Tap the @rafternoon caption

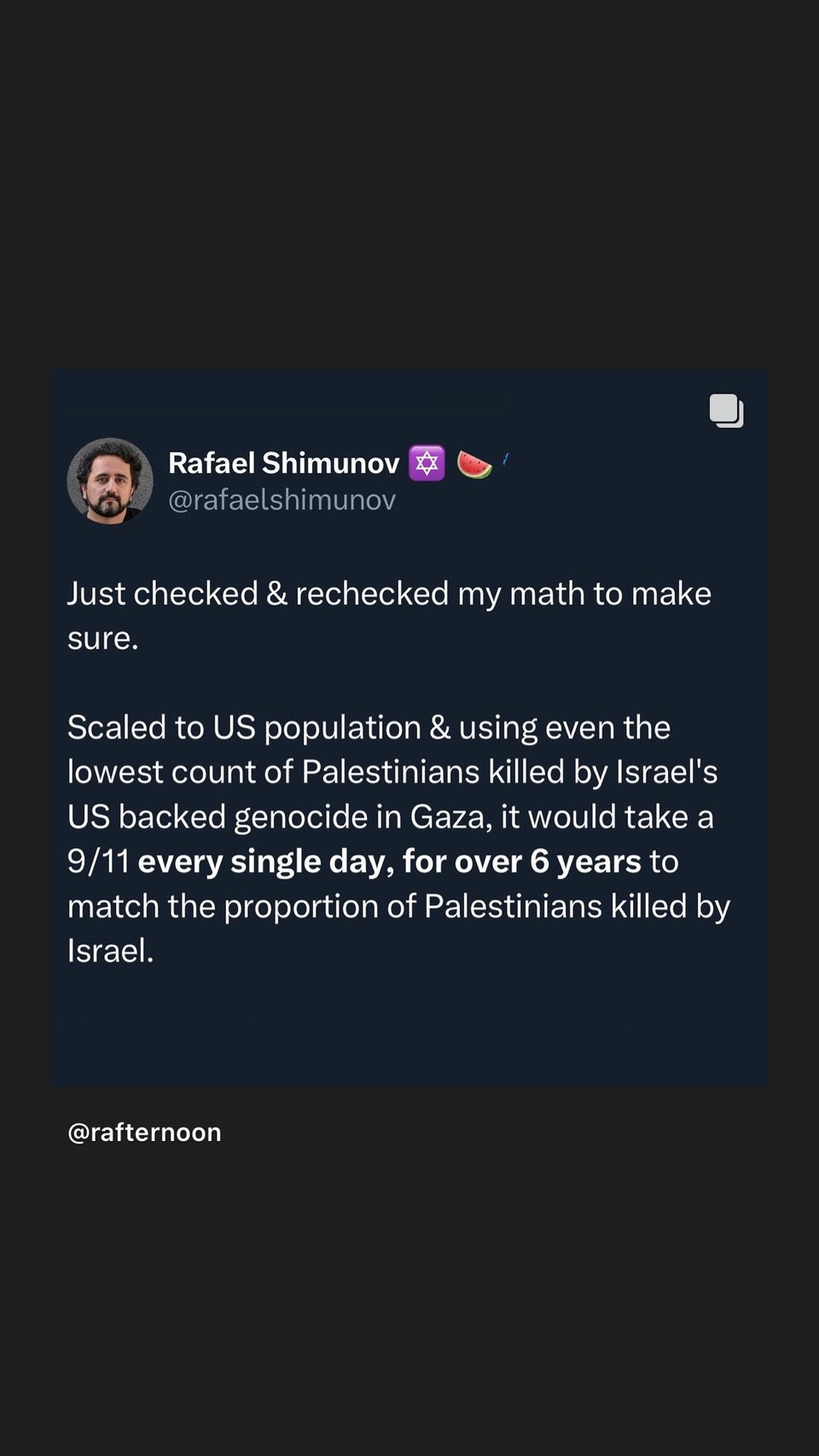(144, 1133)
